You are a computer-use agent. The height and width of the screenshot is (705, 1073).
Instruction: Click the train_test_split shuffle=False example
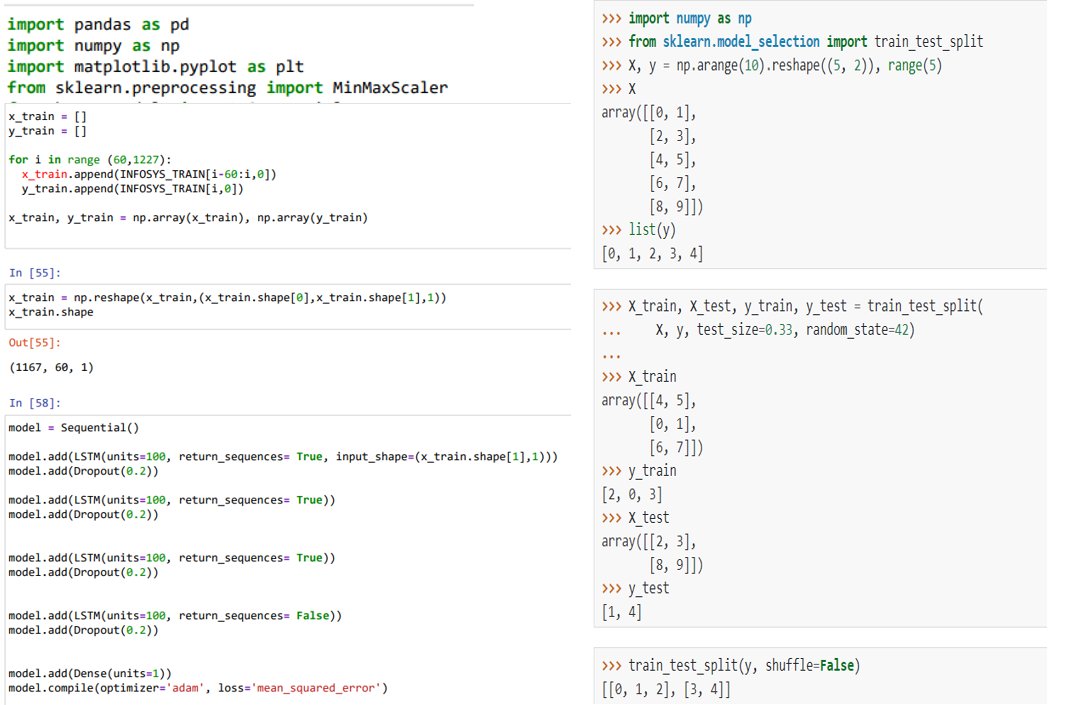coord(731,666)
